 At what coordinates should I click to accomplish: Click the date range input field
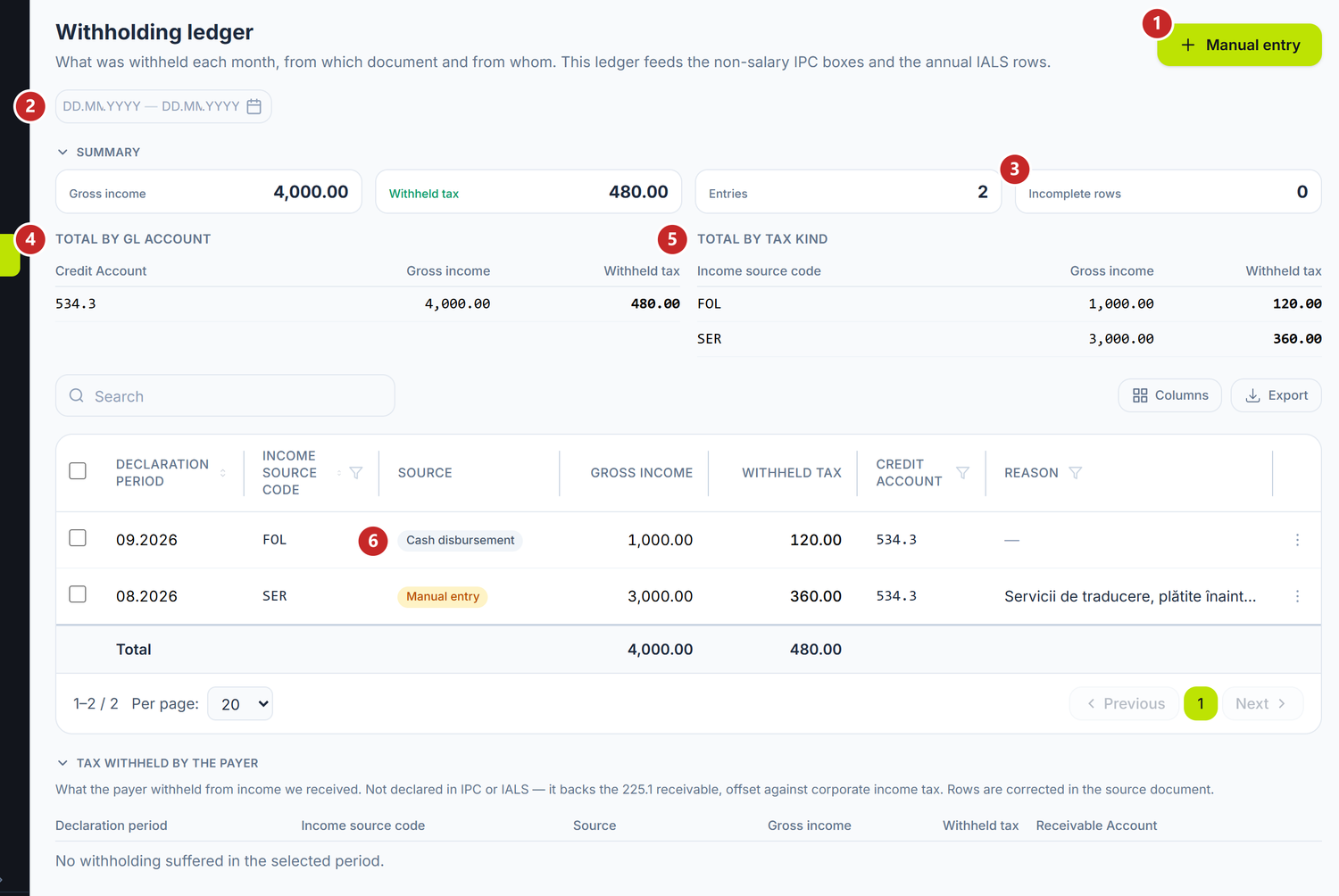(x=163, y=106)
